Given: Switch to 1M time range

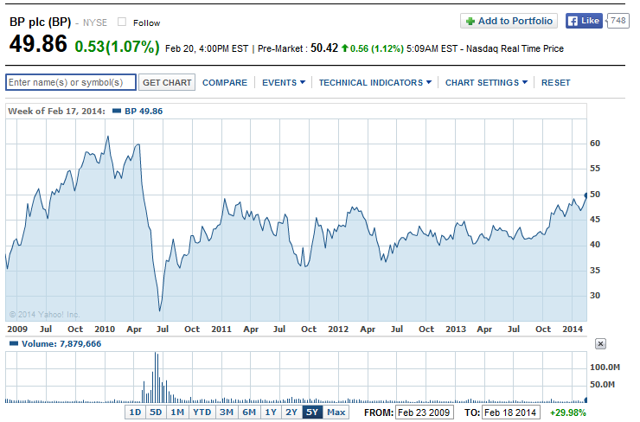Looking at the screenshot, I should tap(178, 412).
